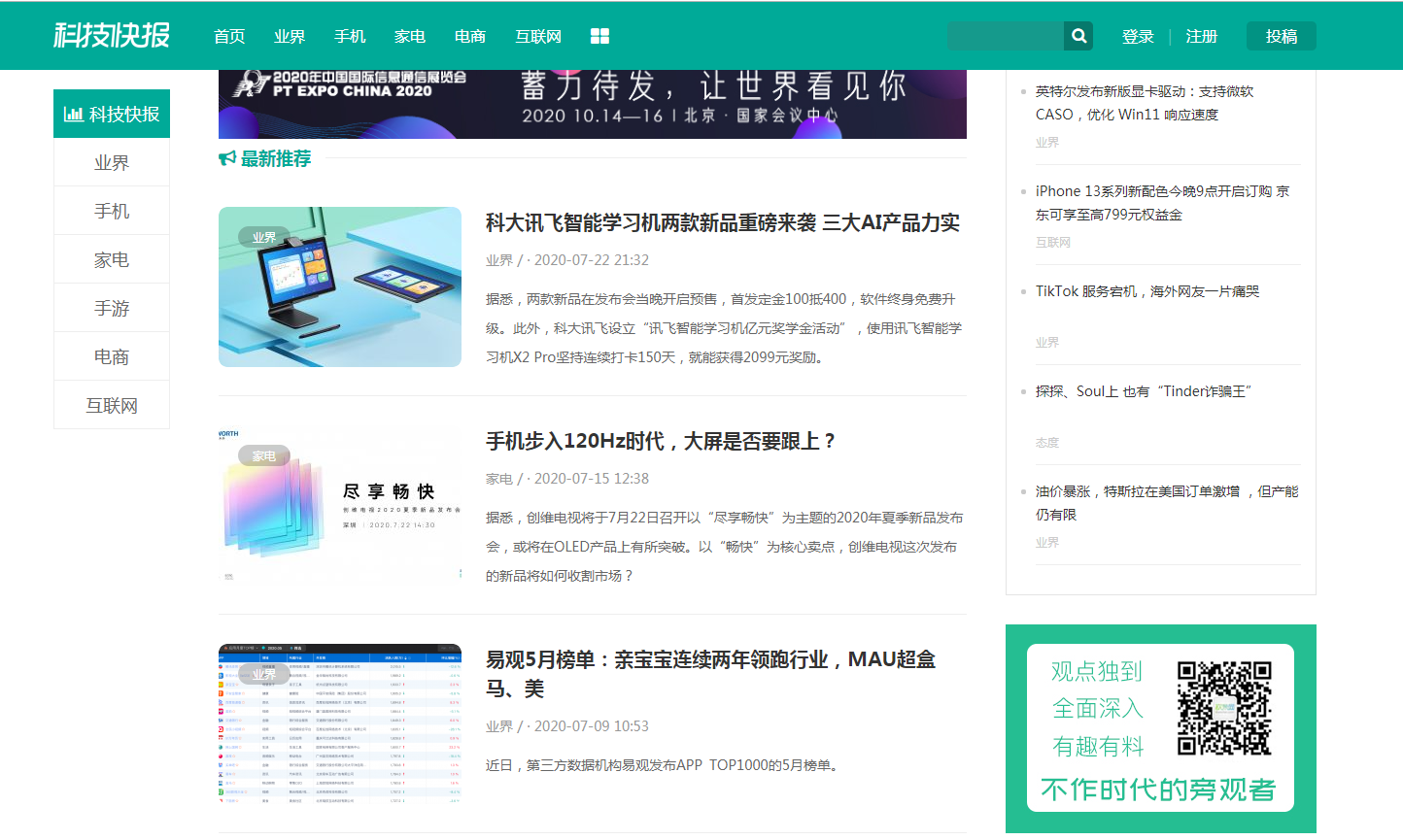Click the 最新推荐 section heading
The width and height of the screenshot is (1403, 840).
click(276, 158)
